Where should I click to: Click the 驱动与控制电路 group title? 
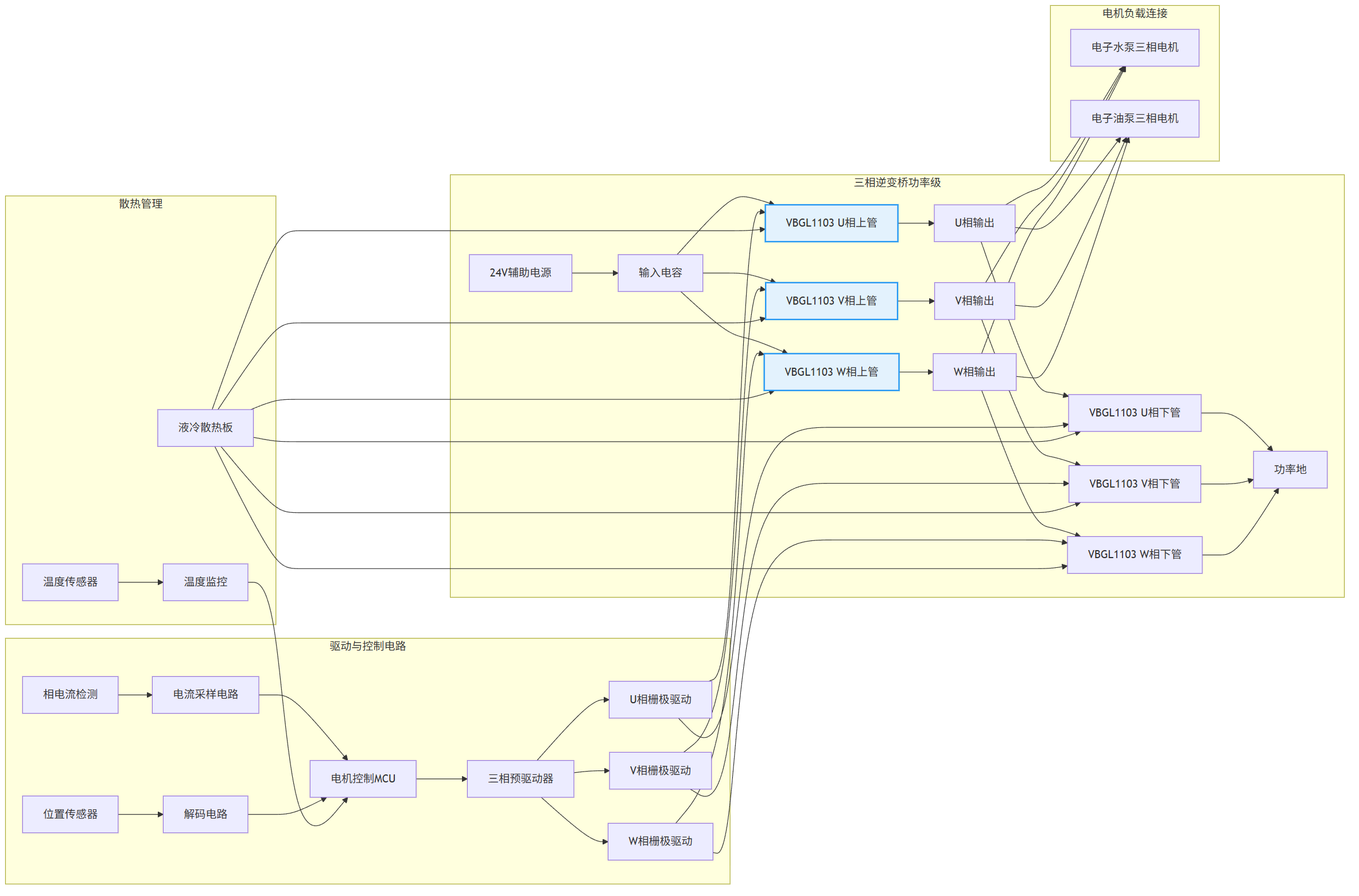[x=367, y=646]
